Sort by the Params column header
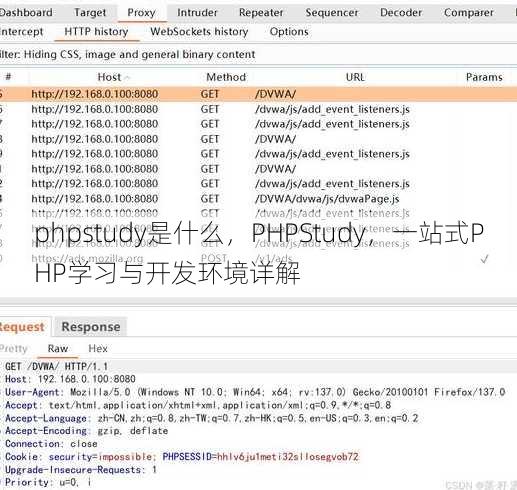 (484, 77)
